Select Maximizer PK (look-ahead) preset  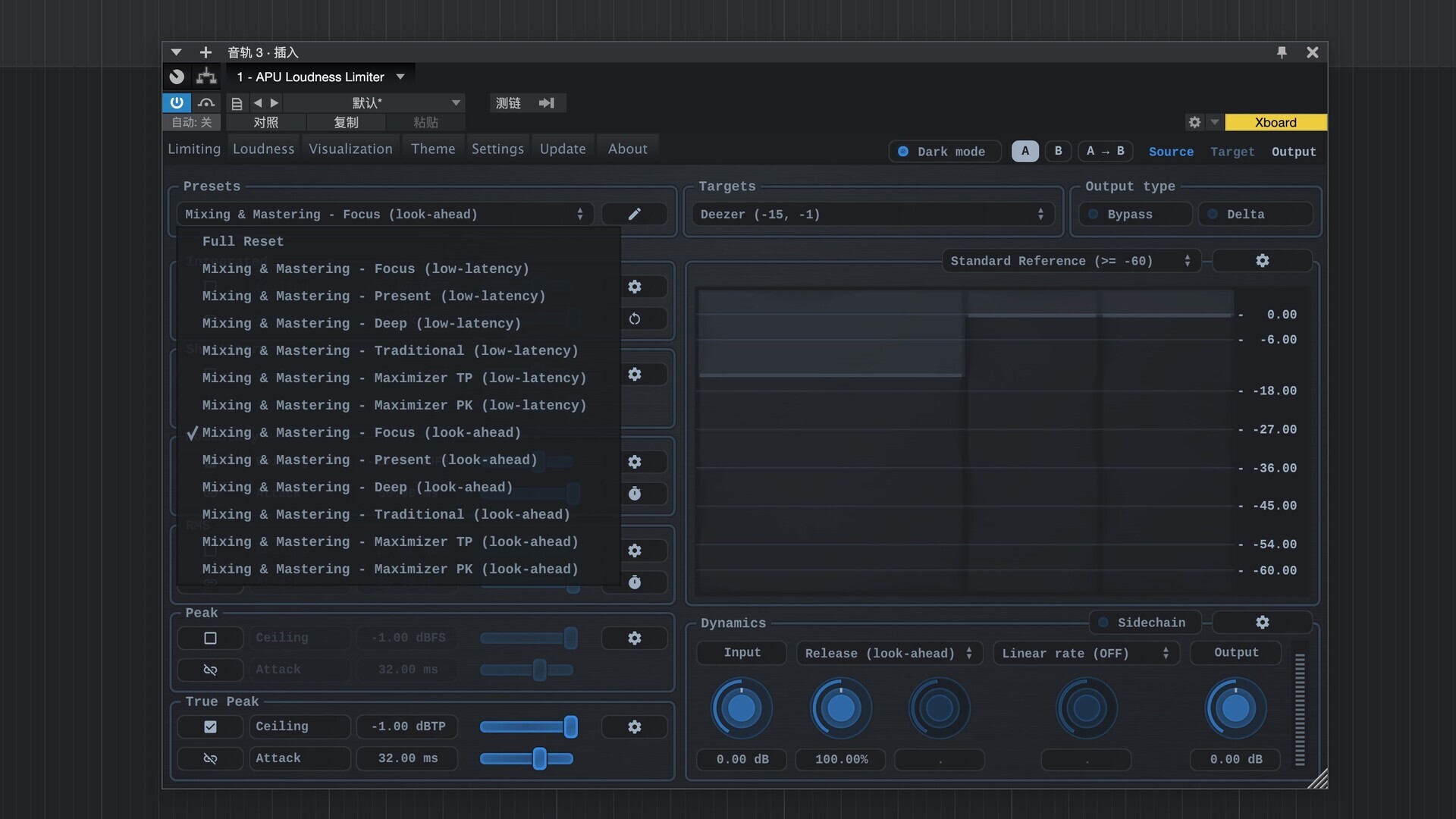click(x=390, y=569)
